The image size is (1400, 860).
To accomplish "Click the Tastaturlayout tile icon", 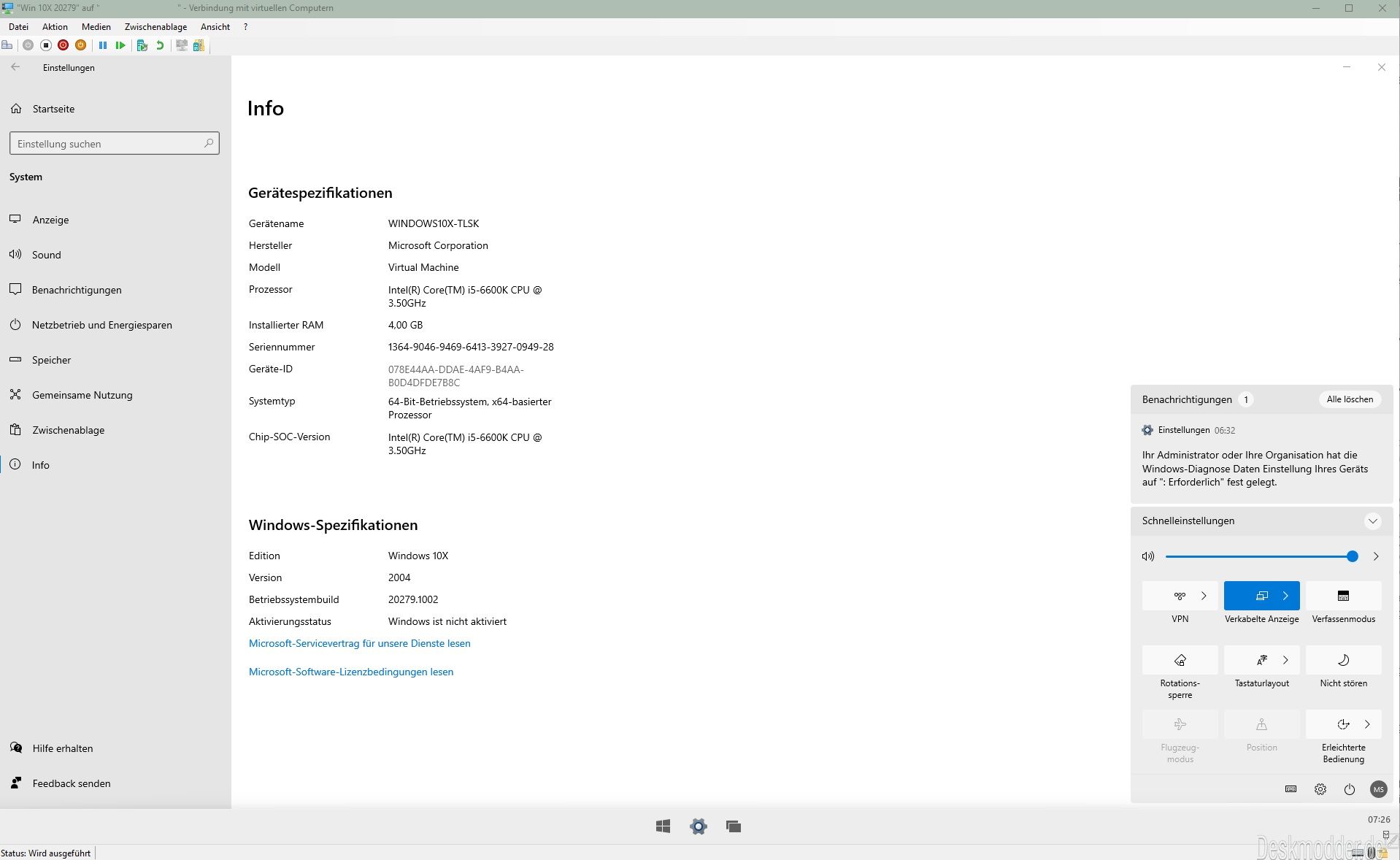I will [x=1261, y=660].
